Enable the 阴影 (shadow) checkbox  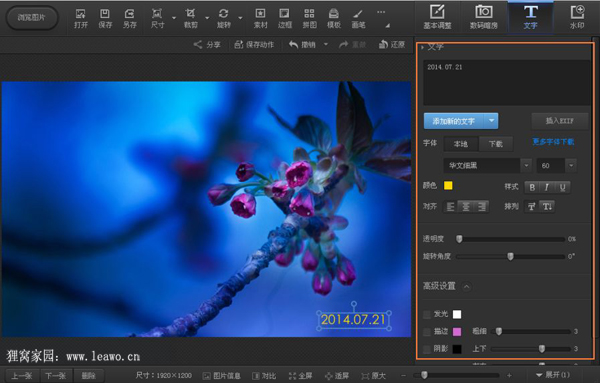427,349
